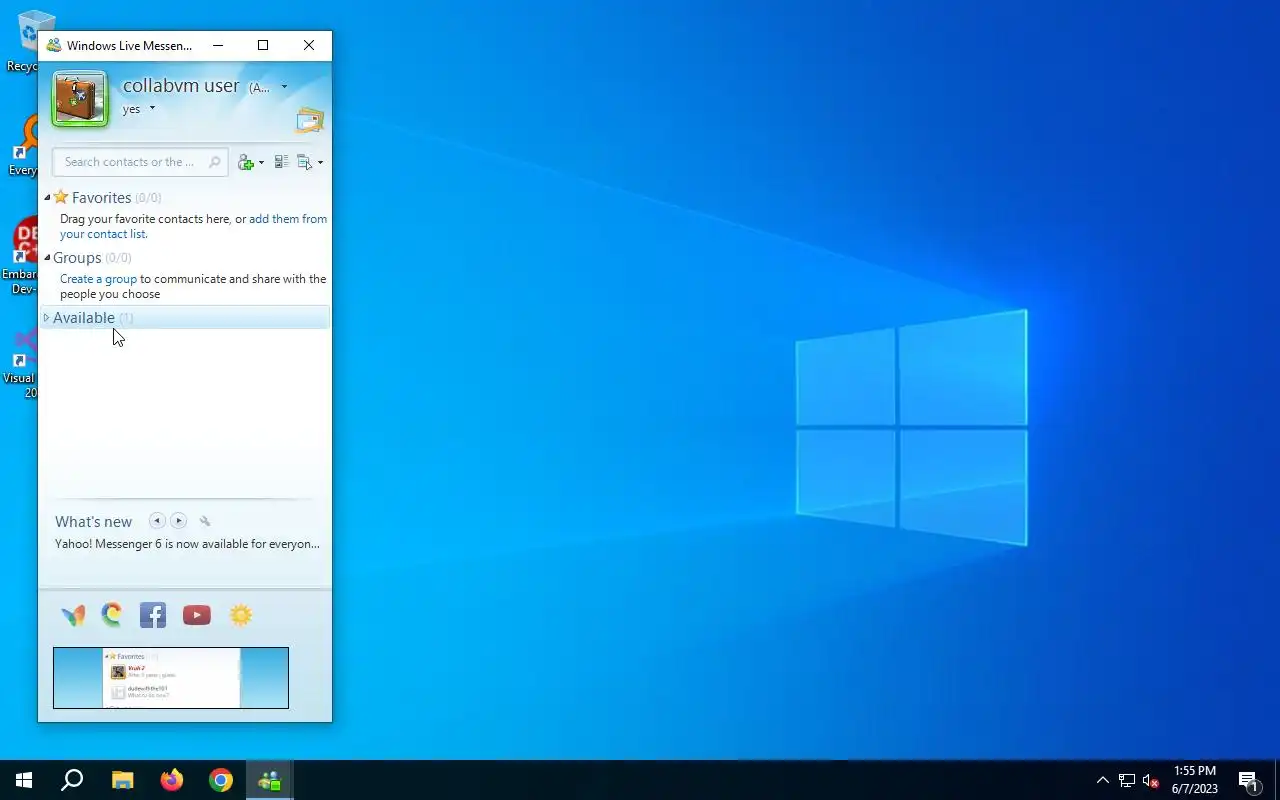Screen dimensions: 1280x800
Task: Open the personal message dropdown next to 'yes'
Action: [x=152, y=108]
